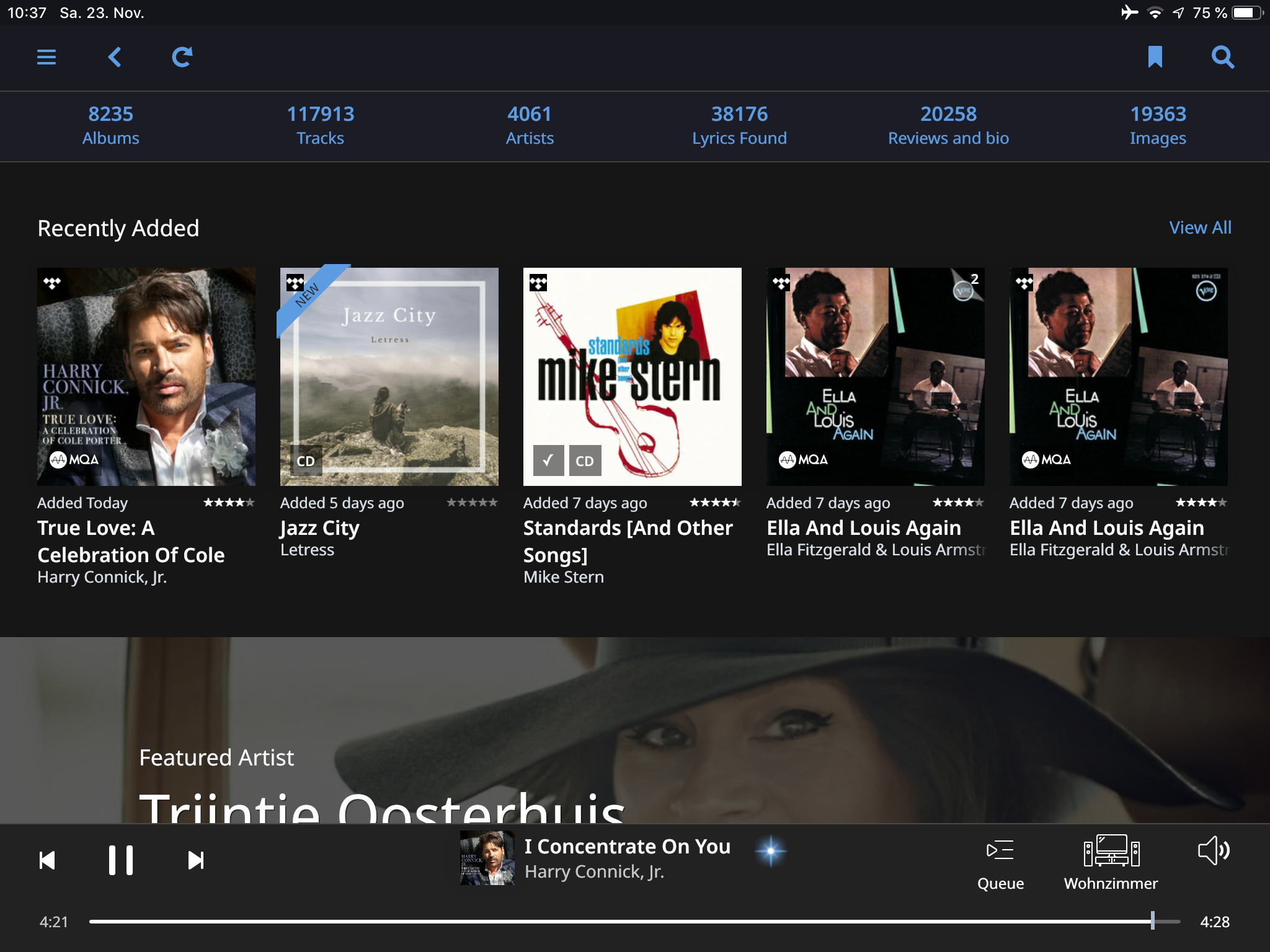Image resolution: width=1270 pixels, height=952 pixels.
Task: Rate Jazz City with the star rating
Action: [x=473, y=503]
